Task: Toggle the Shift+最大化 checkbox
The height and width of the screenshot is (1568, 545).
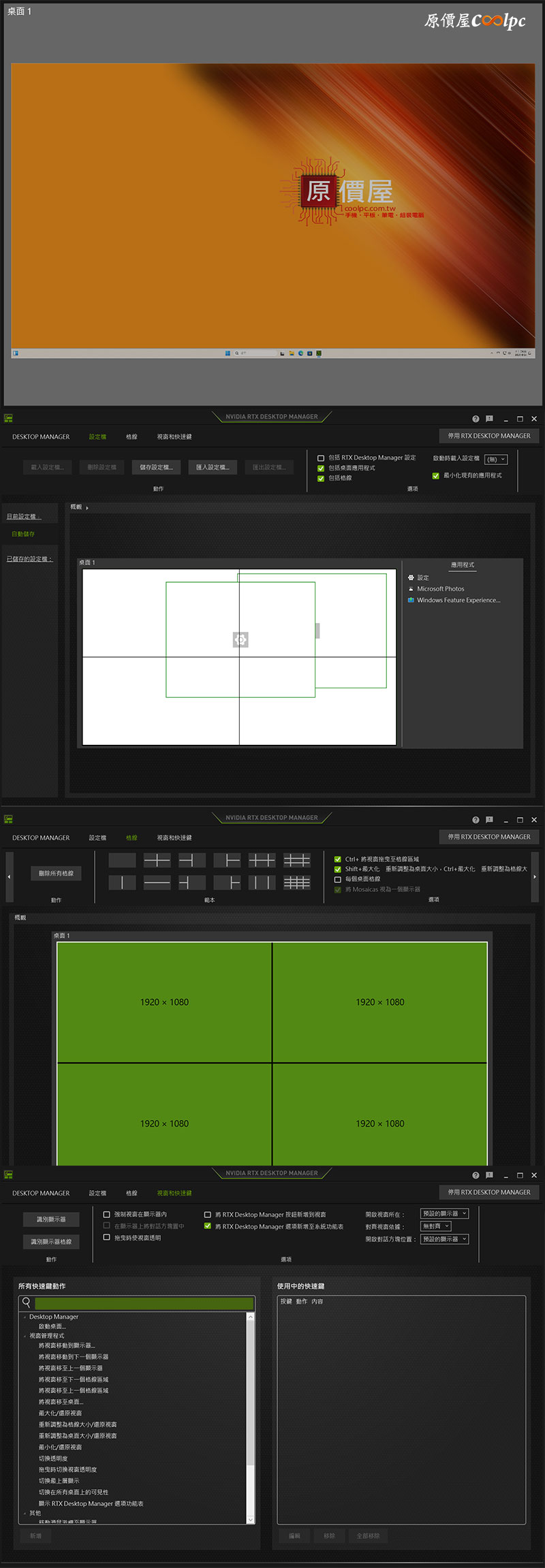Action: 338,869
